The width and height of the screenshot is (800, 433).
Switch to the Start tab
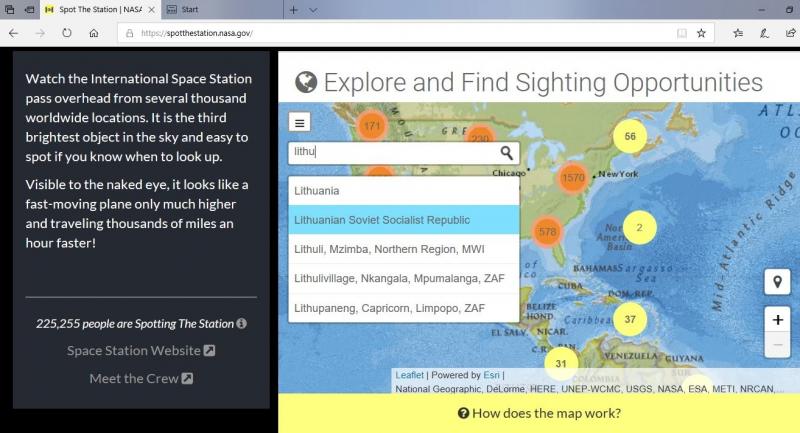pos(218,9)
